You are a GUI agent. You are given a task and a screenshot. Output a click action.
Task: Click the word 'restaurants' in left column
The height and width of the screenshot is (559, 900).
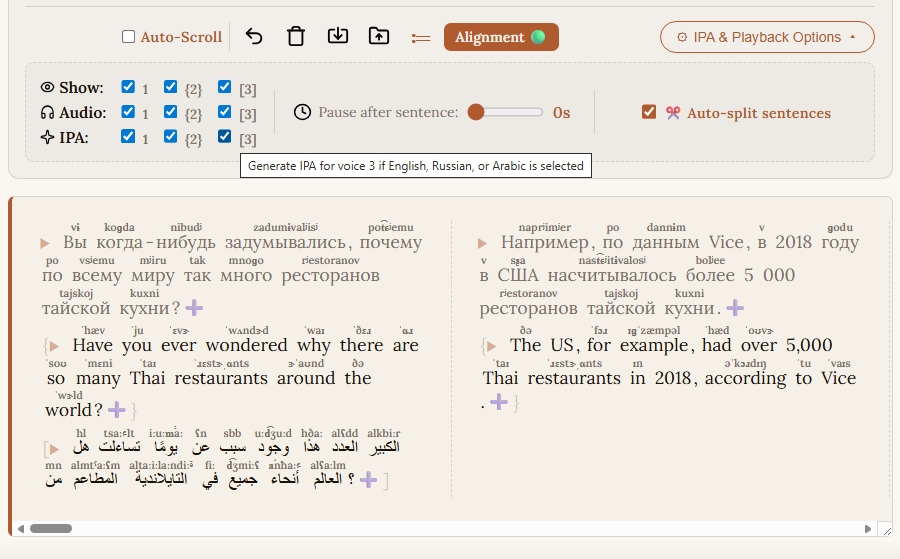tap(221, 378)
